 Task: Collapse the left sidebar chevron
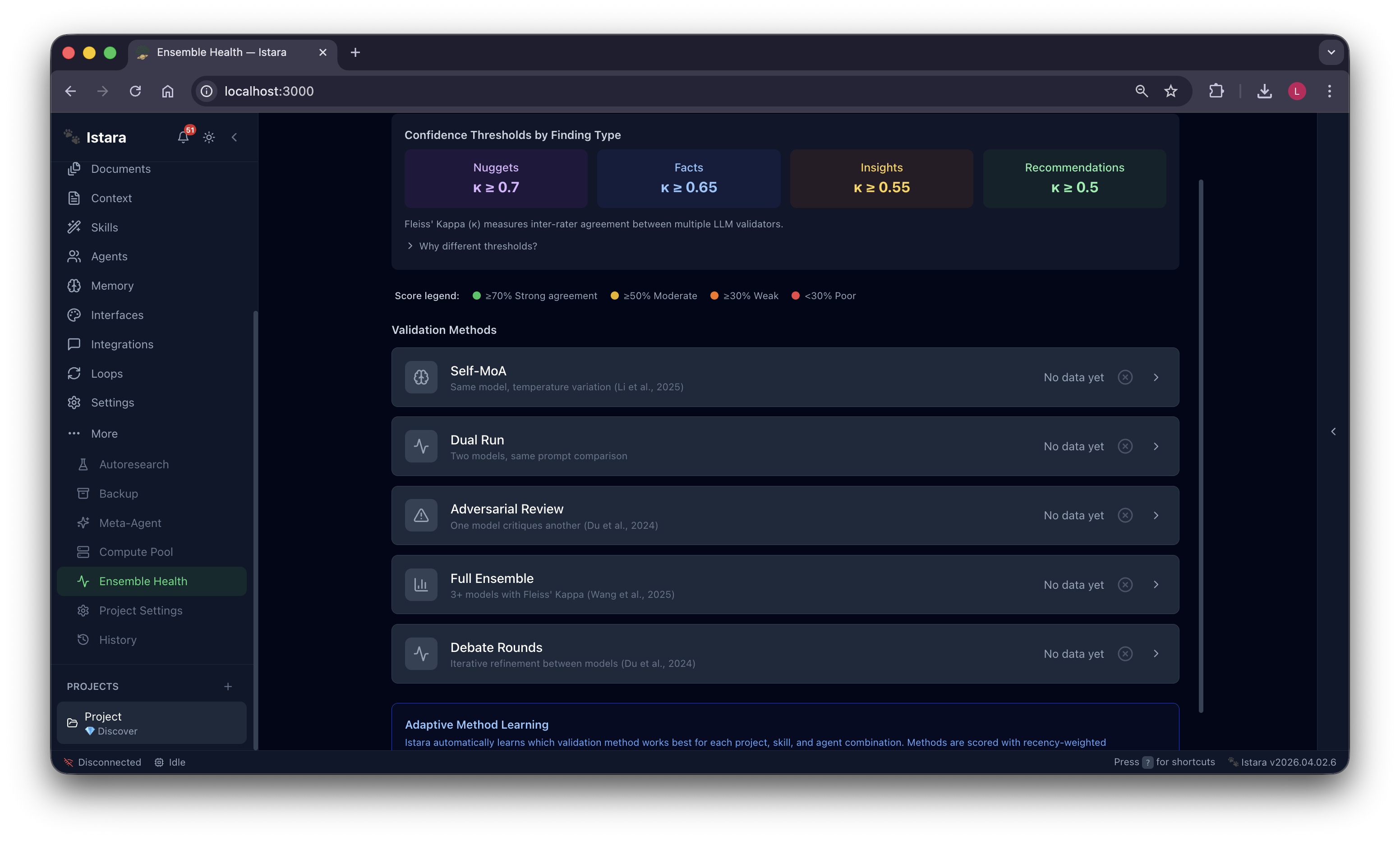[235, 137]
